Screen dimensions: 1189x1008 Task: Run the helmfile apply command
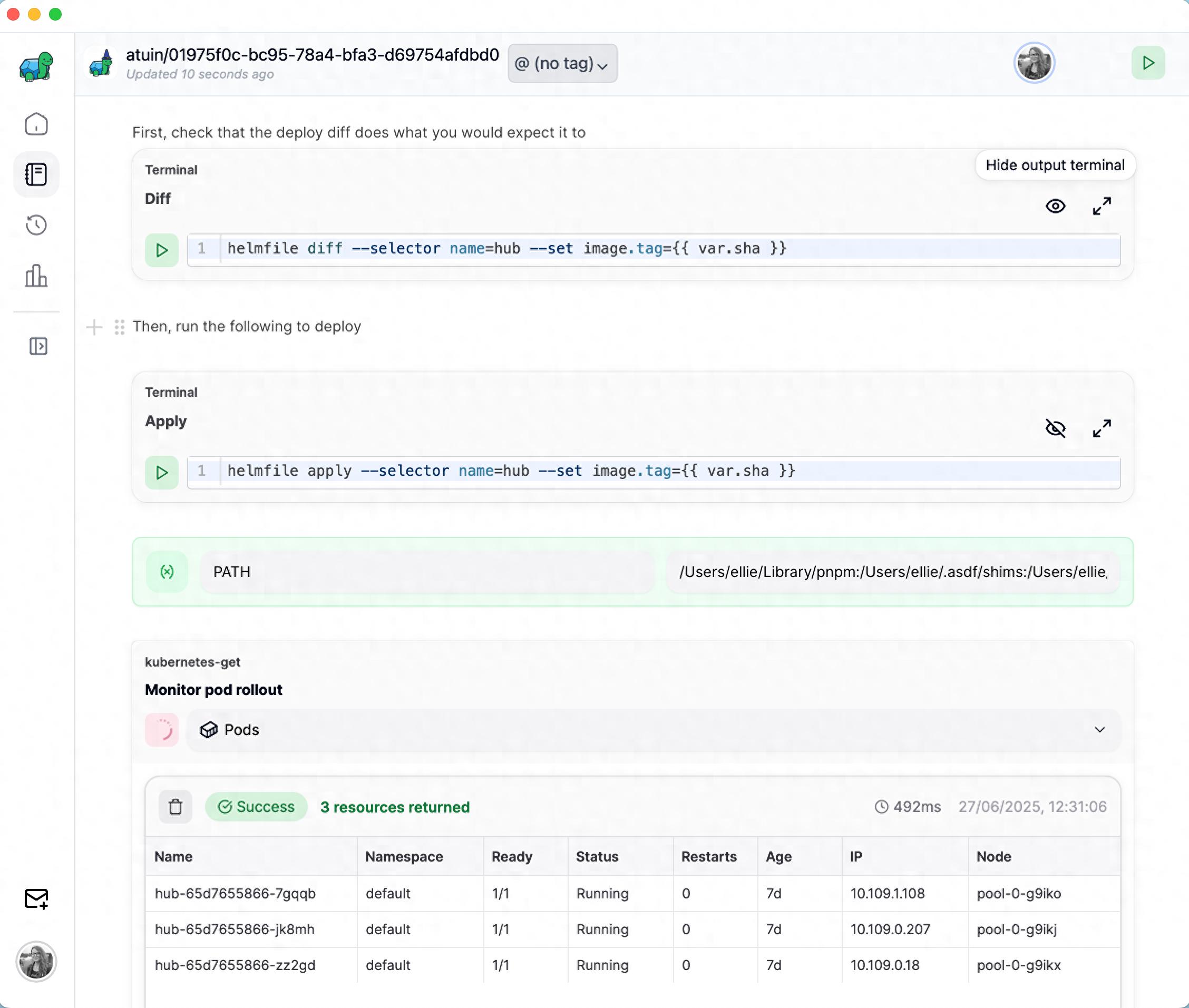tap(162, 473)
